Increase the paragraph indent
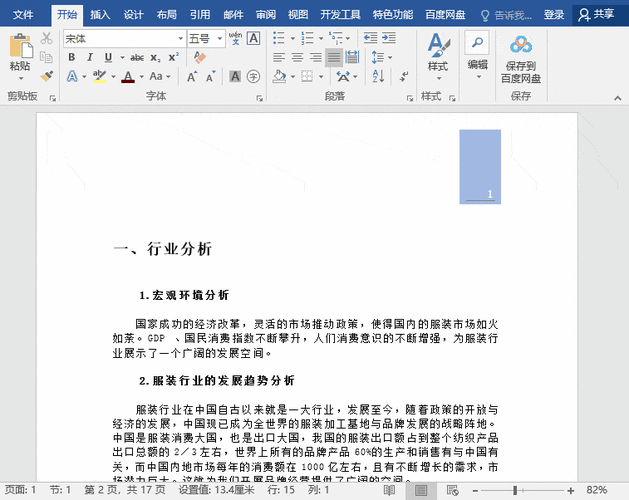The height and width of the screenshot is (500, 629). (x=389, y=39)
